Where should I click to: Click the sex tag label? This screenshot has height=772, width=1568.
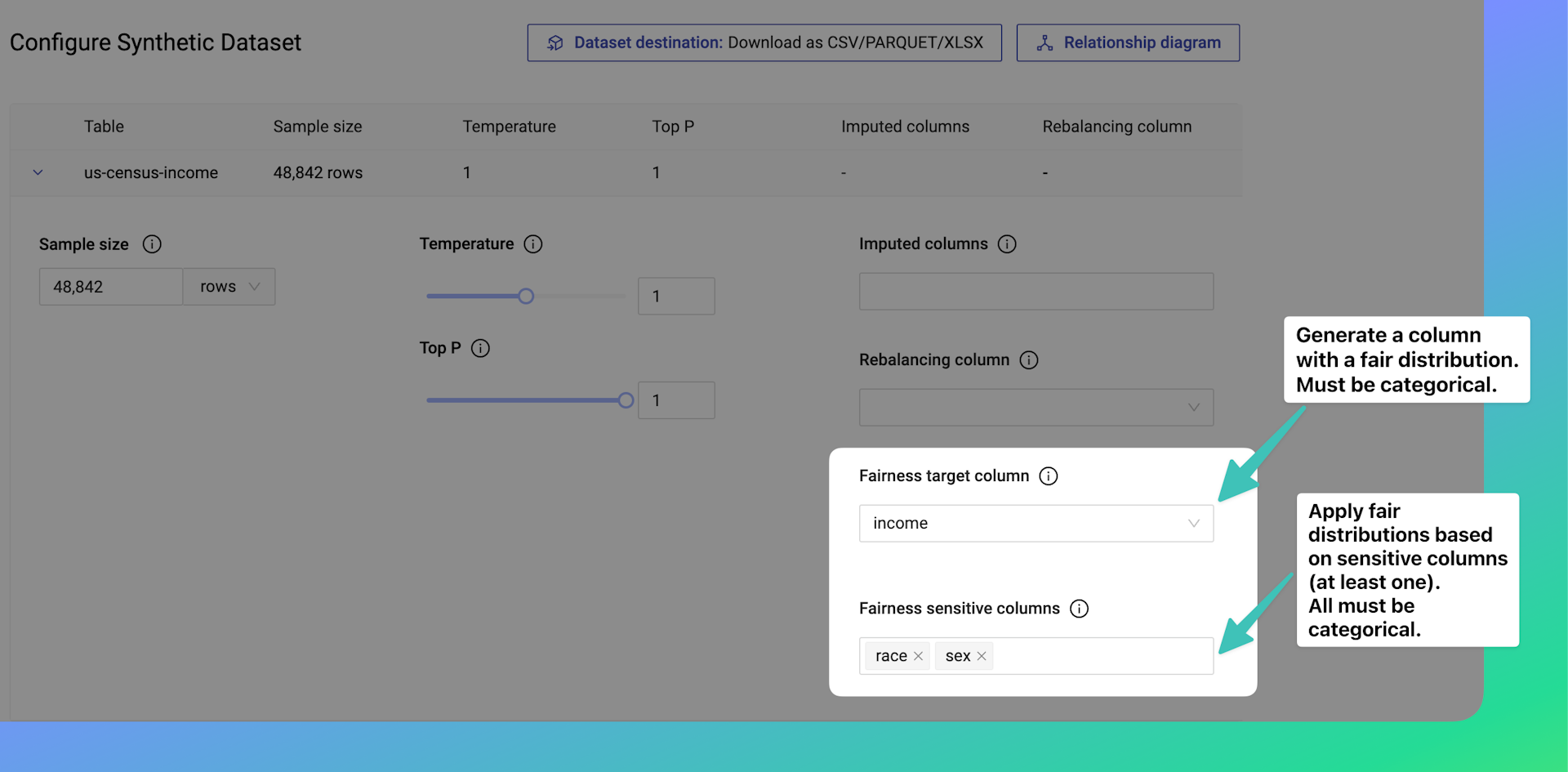click(958, 656)
